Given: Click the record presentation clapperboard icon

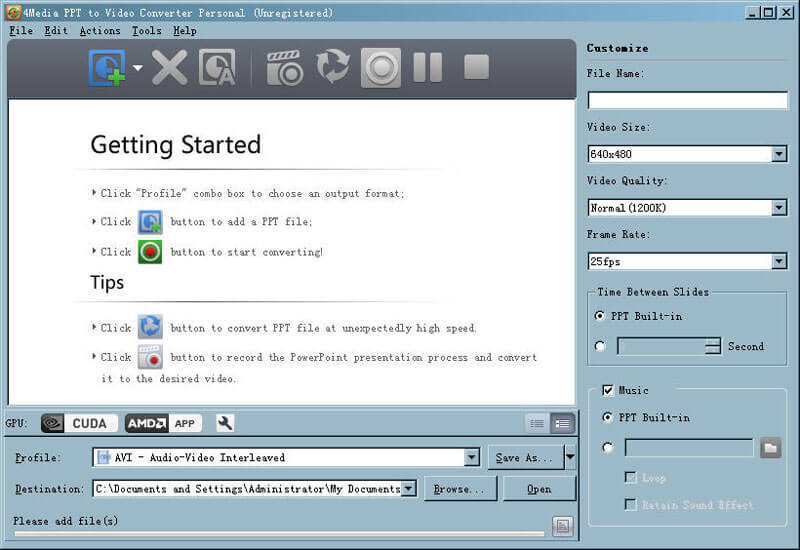Looking at the screenshot, I should (x=284, y=68).
